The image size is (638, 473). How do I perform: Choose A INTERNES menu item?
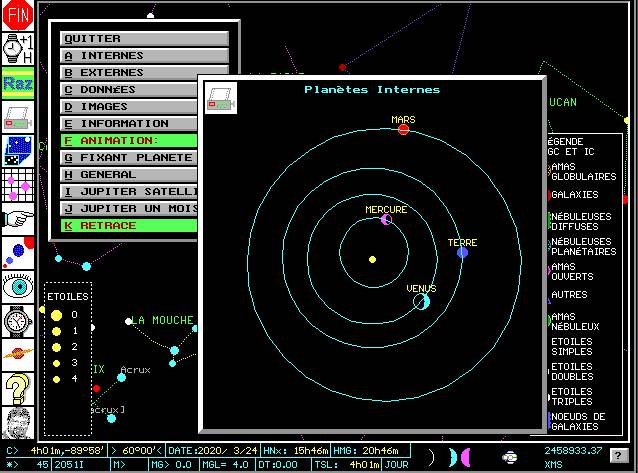(144, 56)
